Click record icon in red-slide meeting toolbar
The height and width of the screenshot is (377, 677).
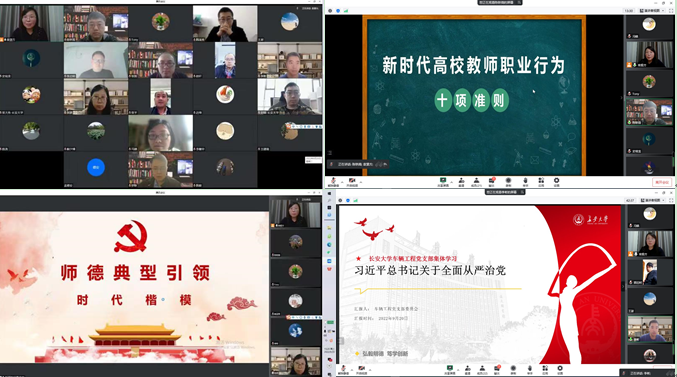coord(513,369)
